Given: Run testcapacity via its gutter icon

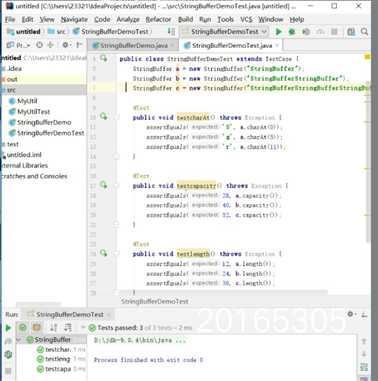Looking at the screenshot, I should coord(104,185).
